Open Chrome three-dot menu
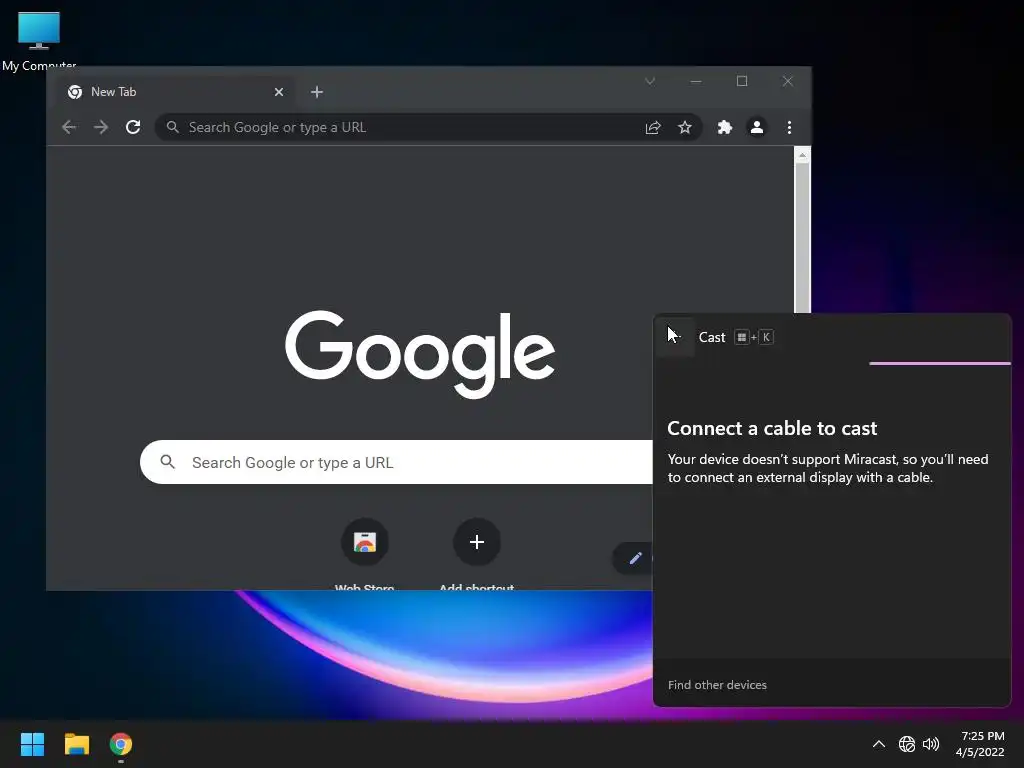Viewport: 1024px width, 768px height. (x=790, y=127)
